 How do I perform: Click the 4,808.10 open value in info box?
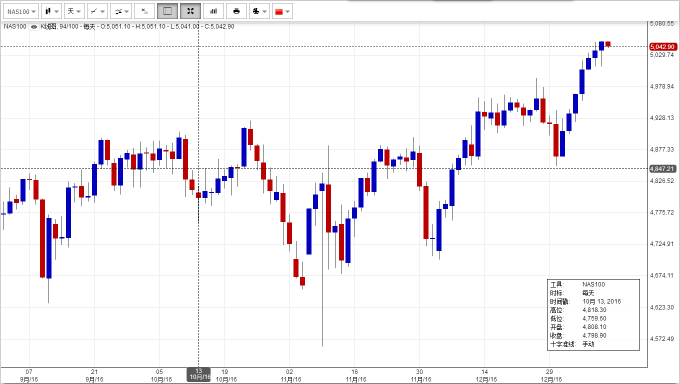click(594, 327)
